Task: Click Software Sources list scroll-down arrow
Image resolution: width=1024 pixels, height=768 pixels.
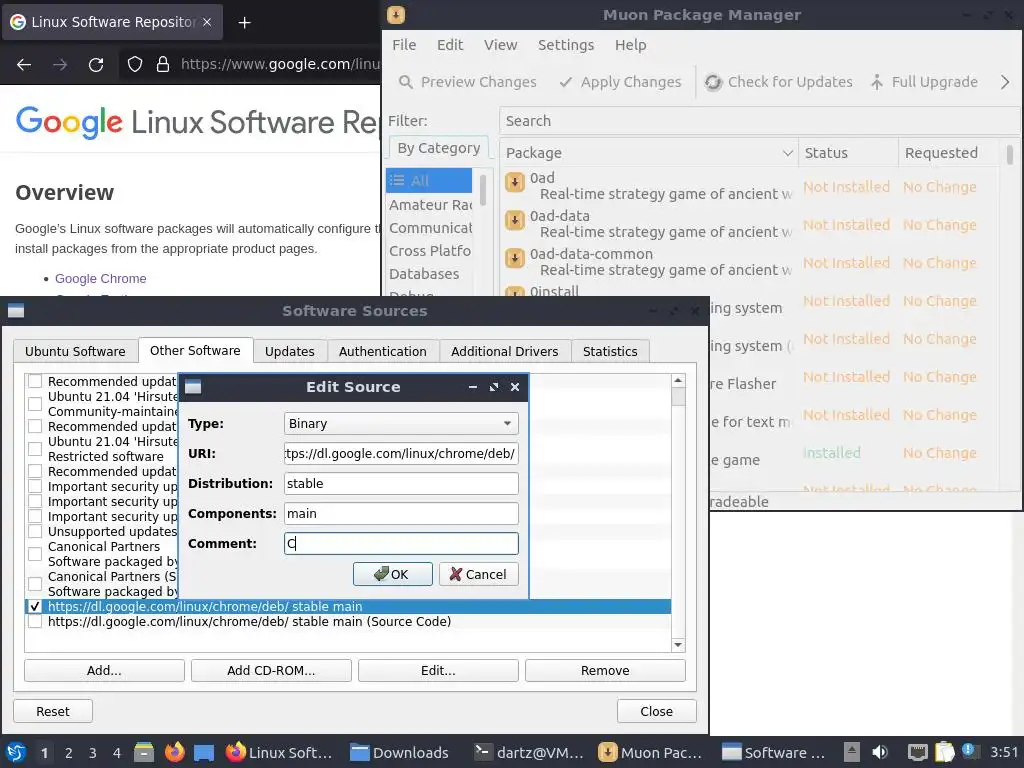Action: pyautogui.click(x=678, y=645)
